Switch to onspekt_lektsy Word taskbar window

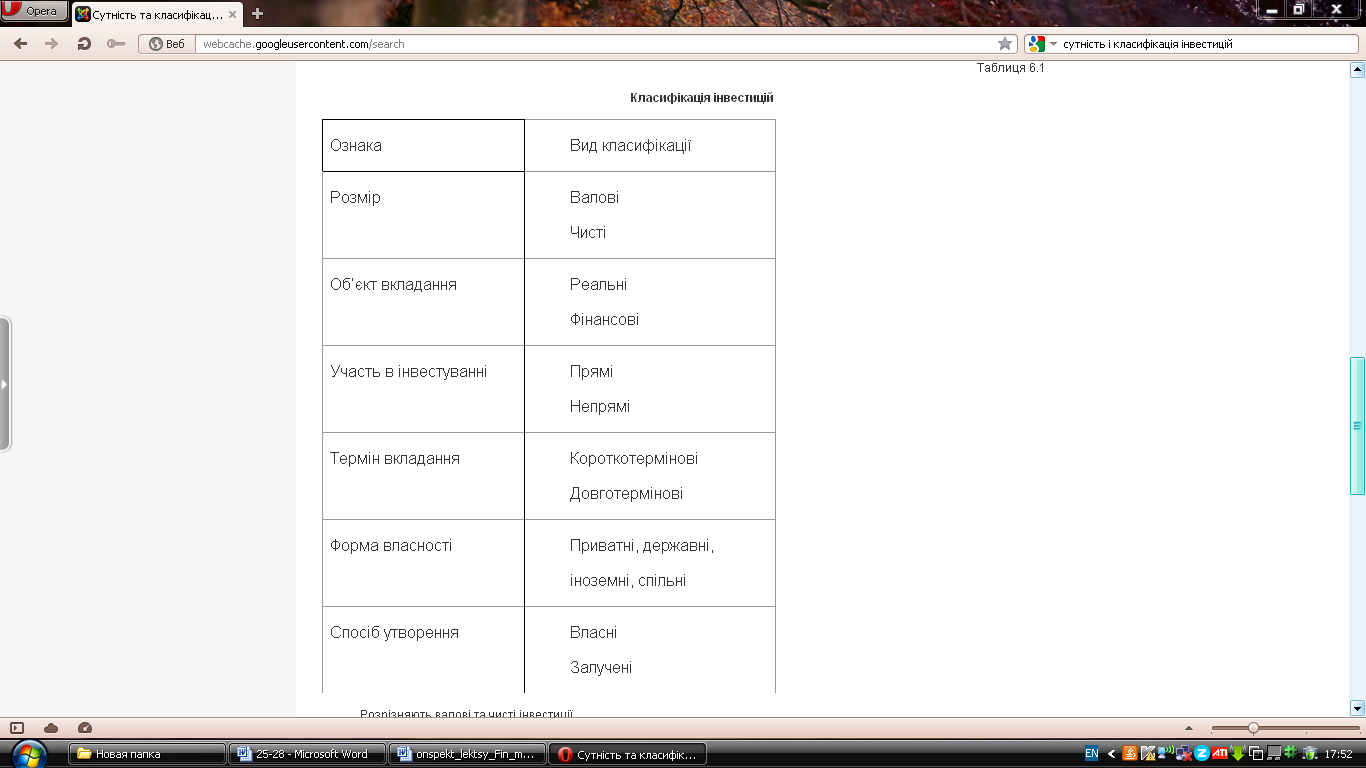click(467, 754)
